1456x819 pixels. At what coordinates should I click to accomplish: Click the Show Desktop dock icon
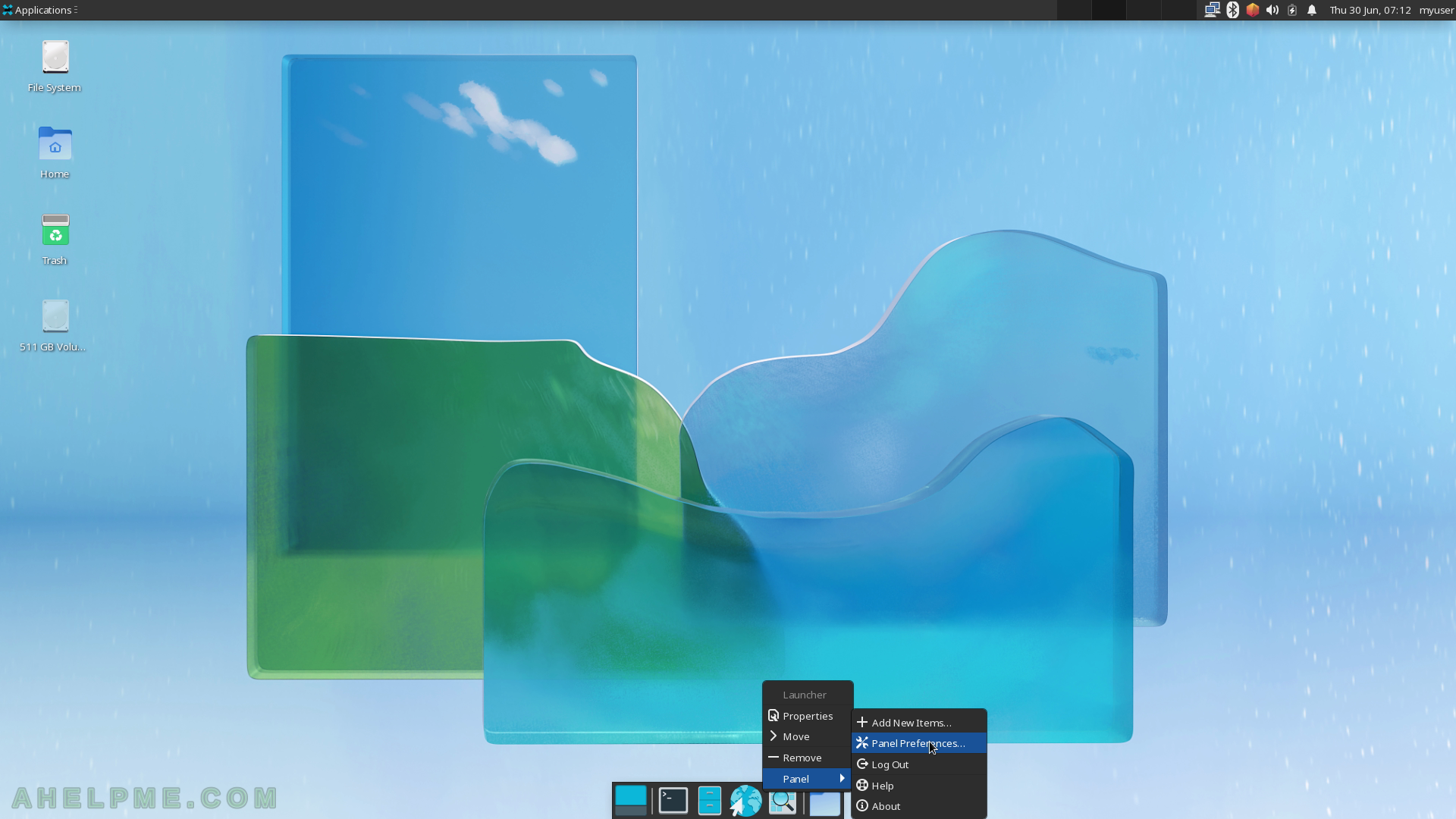click(x=631, y=801)
